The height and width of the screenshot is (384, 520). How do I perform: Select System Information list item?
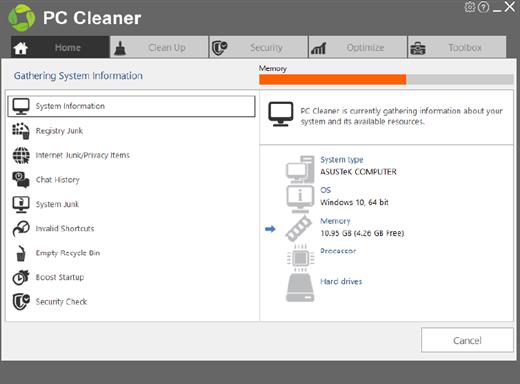(131, 106)
